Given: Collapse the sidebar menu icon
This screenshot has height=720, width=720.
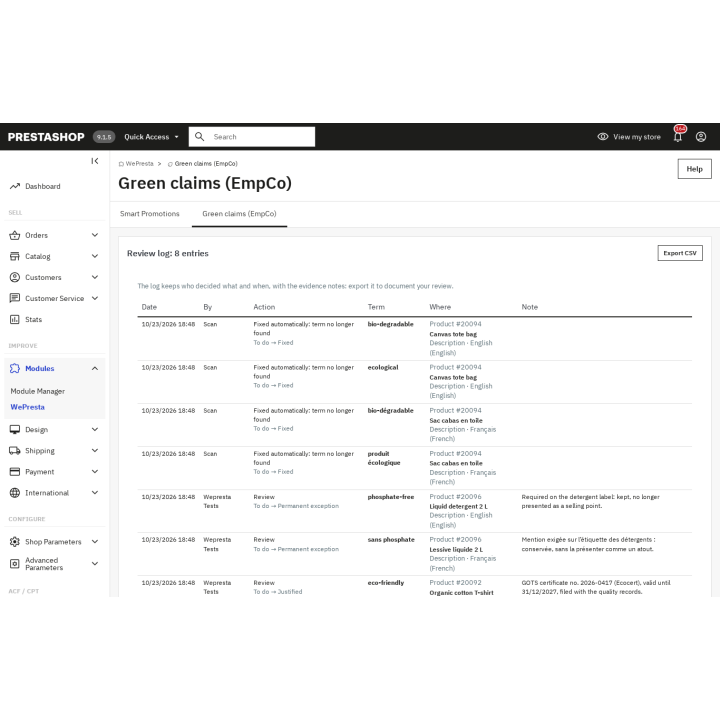Looking at the screenshot, I should 95,161.
